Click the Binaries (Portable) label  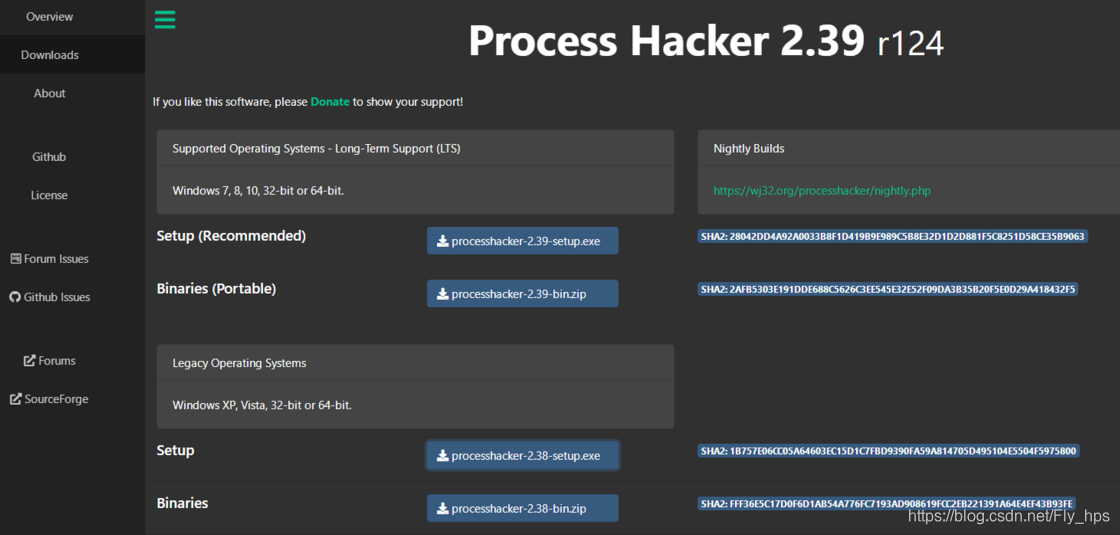click(216, 289)
